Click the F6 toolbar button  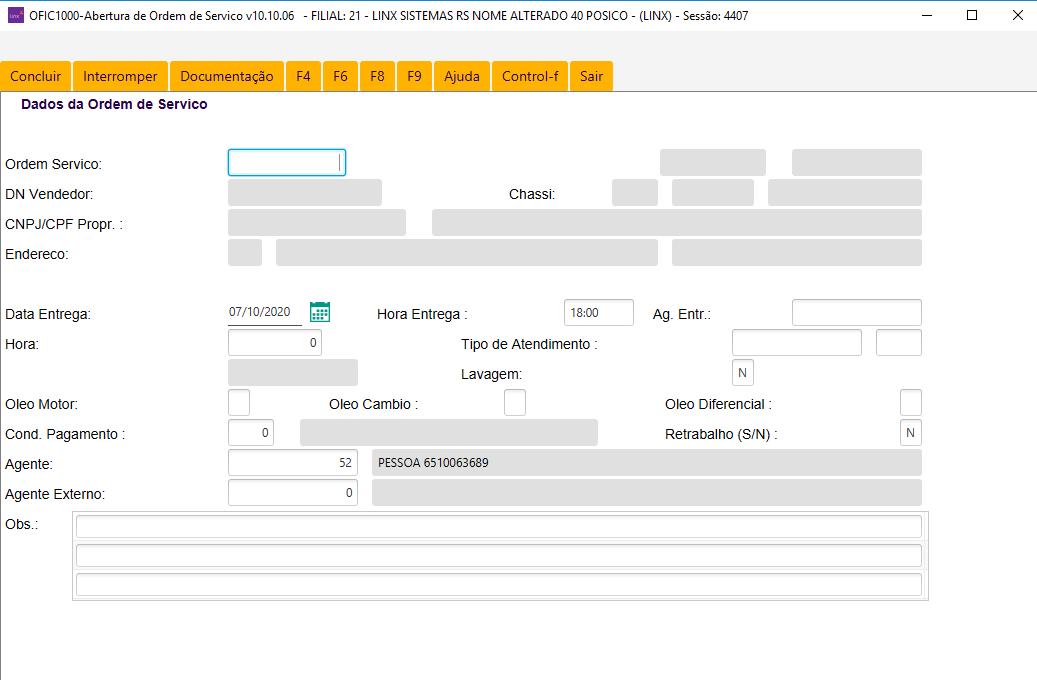click(341, 76)
